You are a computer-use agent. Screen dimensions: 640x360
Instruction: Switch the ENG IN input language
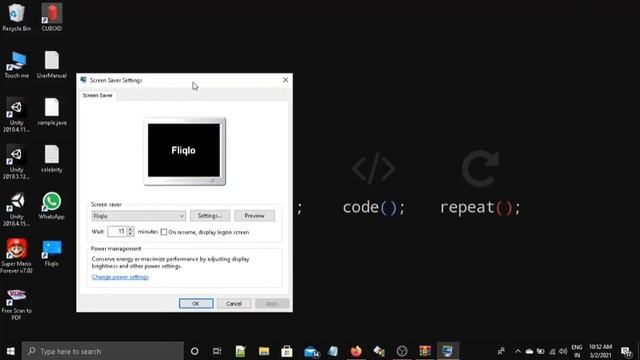pyautogui.click(x=577, y=351)
